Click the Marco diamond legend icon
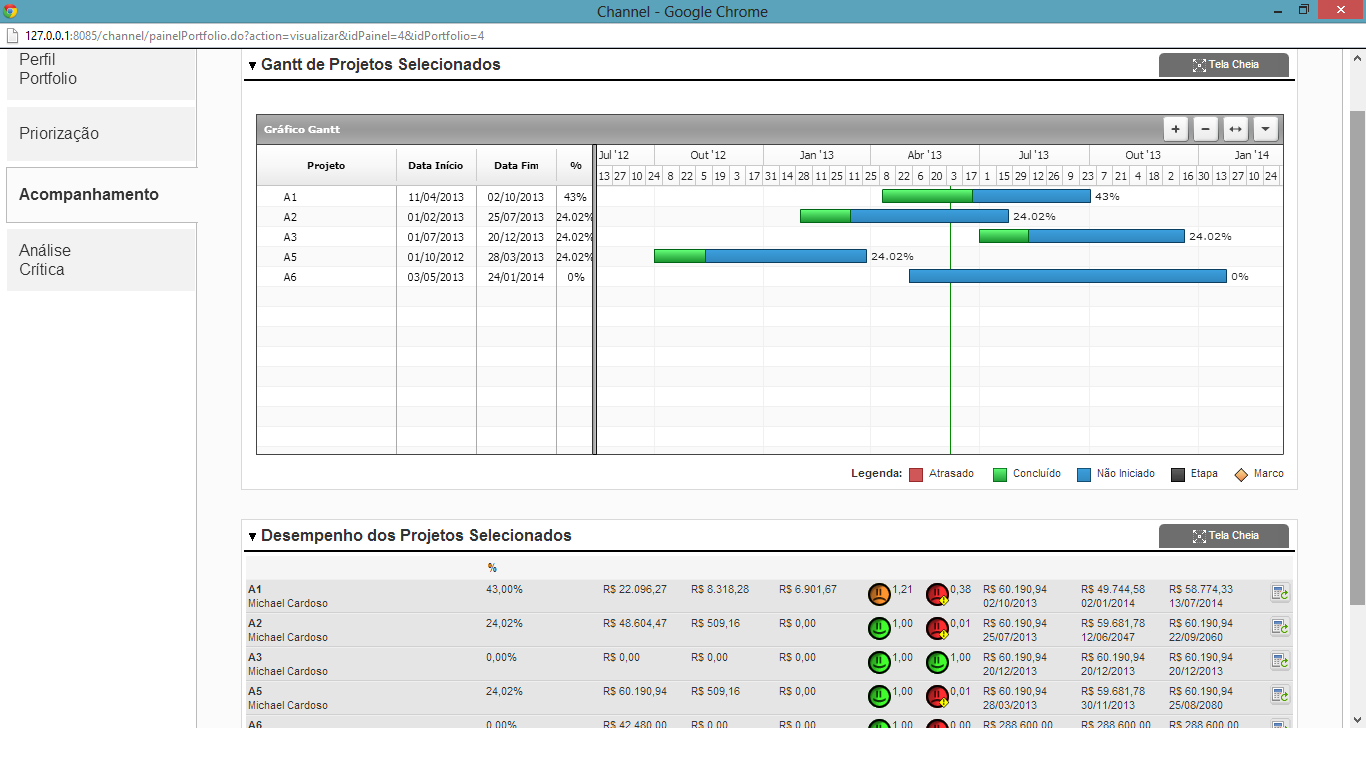 [x=1241, y=475]
